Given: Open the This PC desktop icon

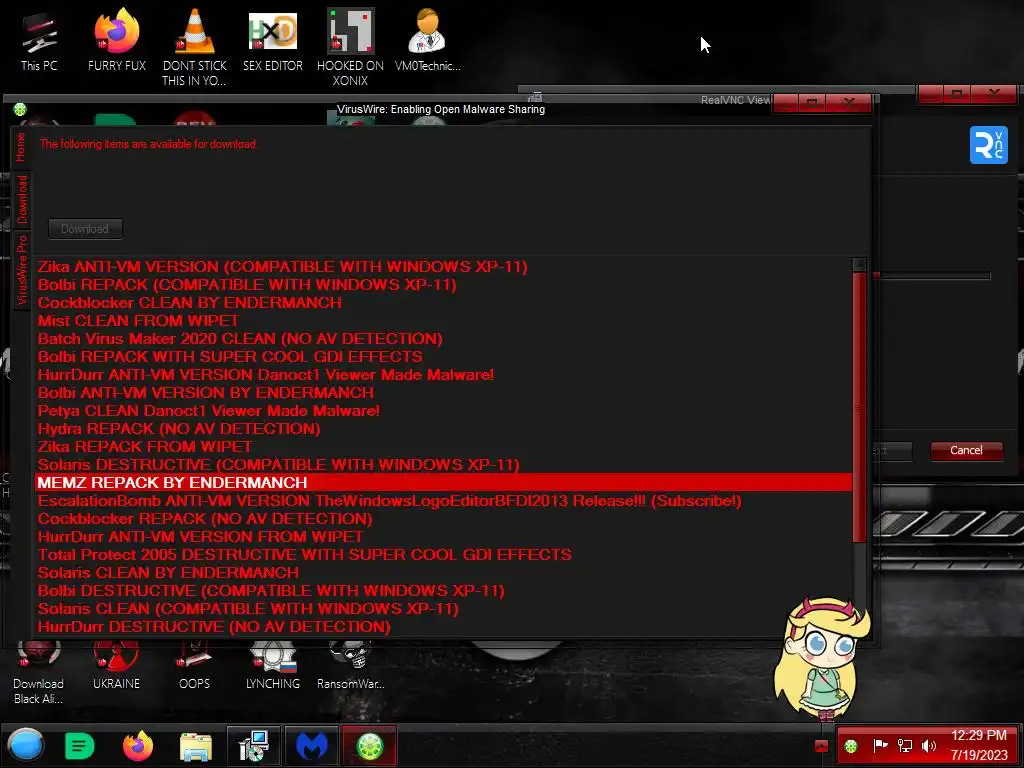Looking at the screenshot, I should pyautogui.click(x=39, y=41).
